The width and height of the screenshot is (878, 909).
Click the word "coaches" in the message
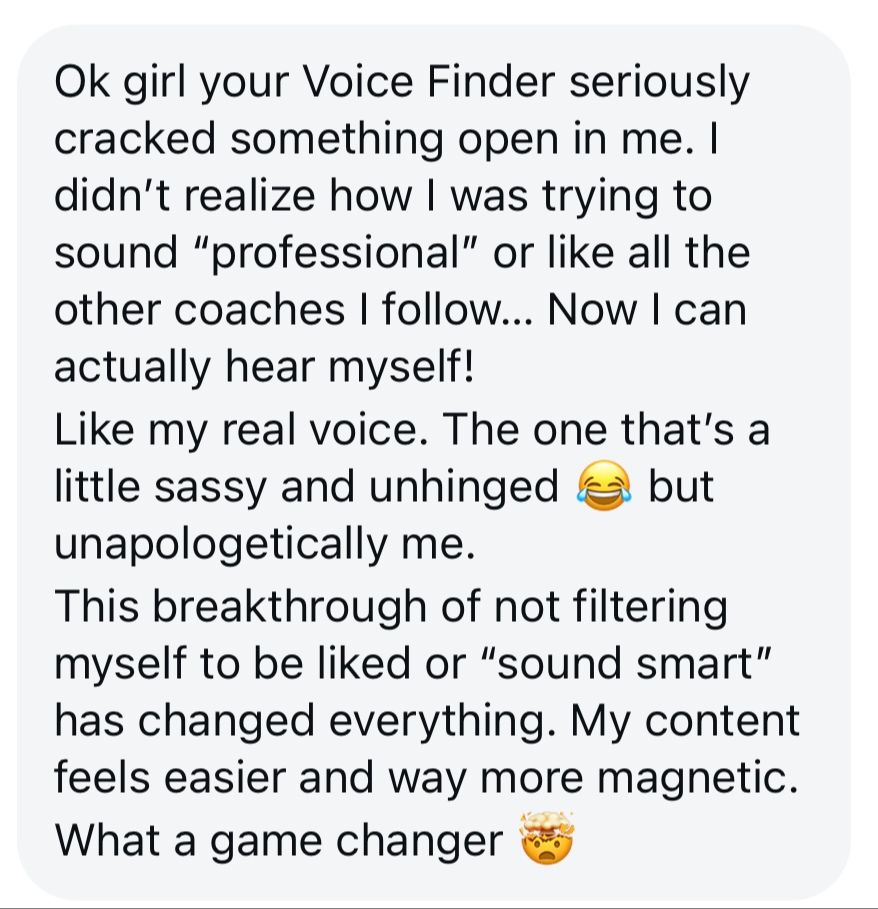point(260,310)
